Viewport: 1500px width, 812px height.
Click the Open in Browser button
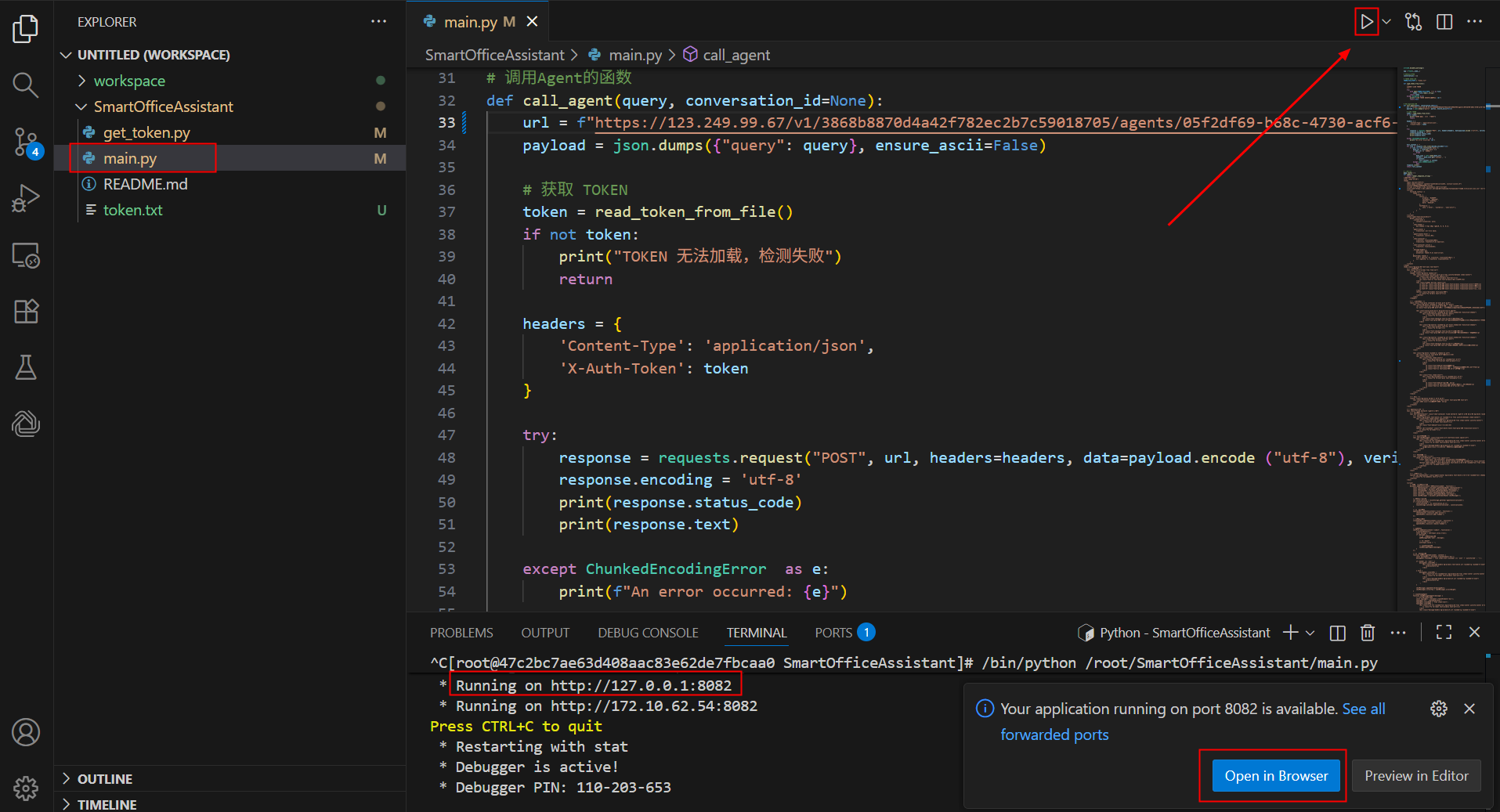[1276, 776]
